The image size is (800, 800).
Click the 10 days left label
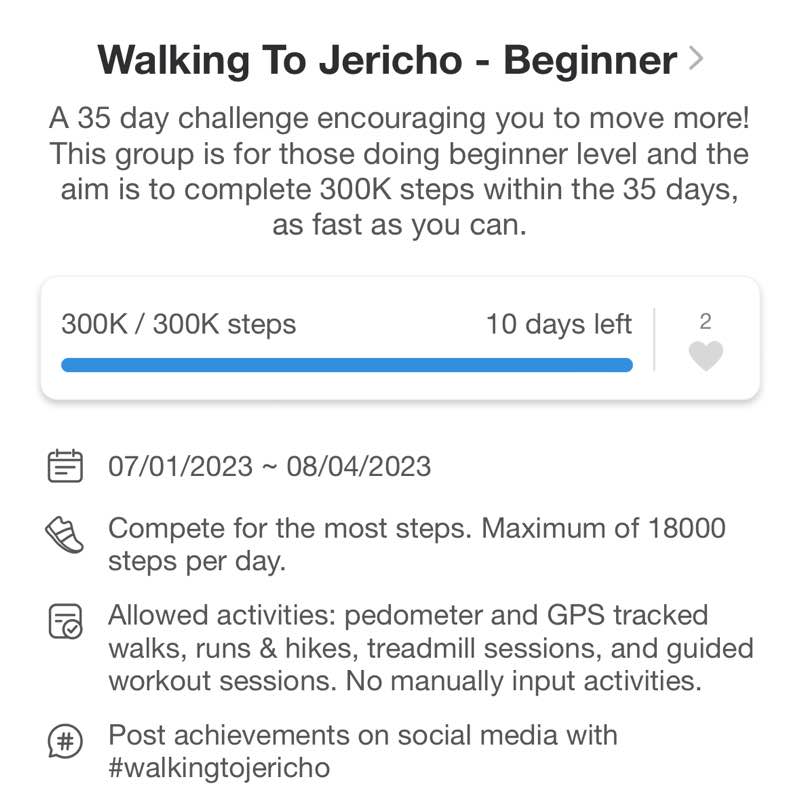pos(559,325)
